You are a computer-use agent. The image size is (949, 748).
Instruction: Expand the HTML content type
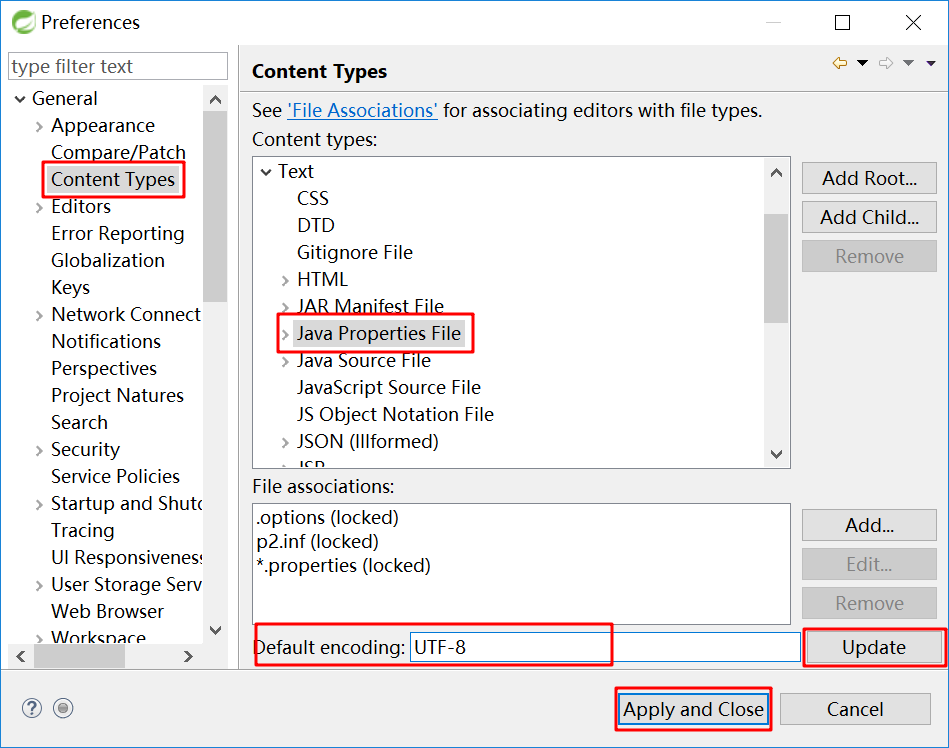[285, 280]
